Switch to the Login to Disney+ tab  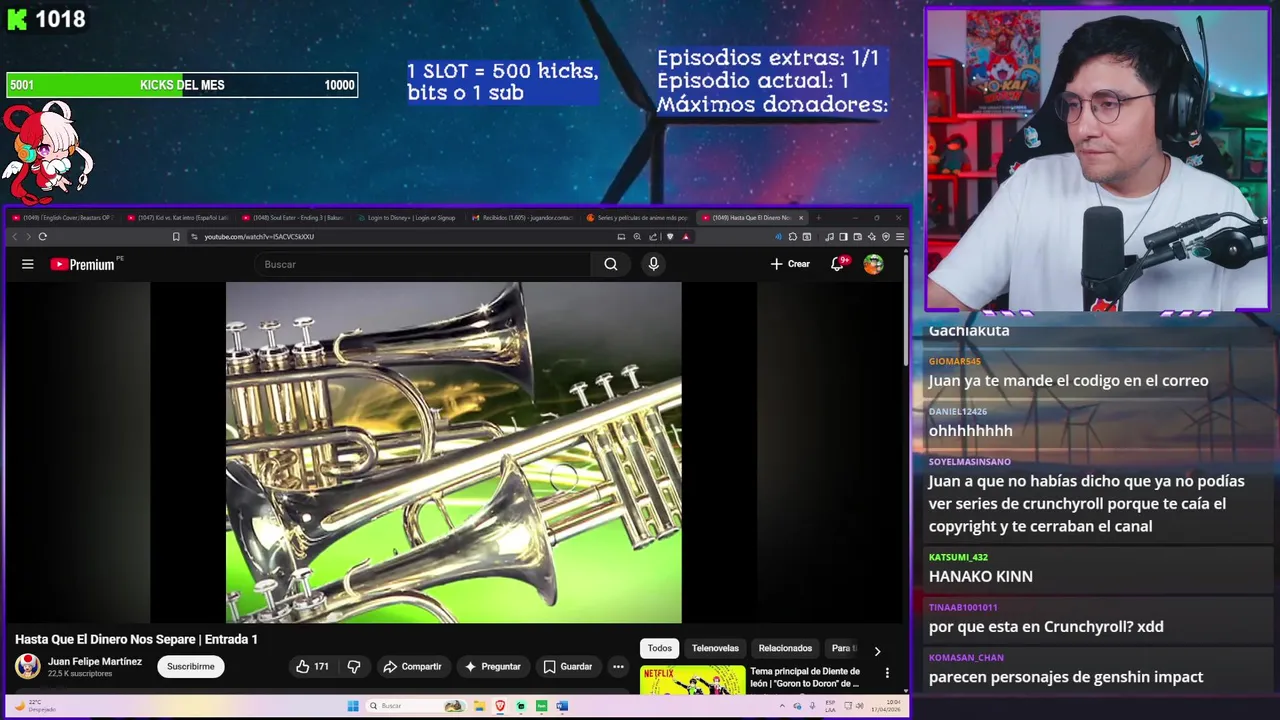coord(408,217)
